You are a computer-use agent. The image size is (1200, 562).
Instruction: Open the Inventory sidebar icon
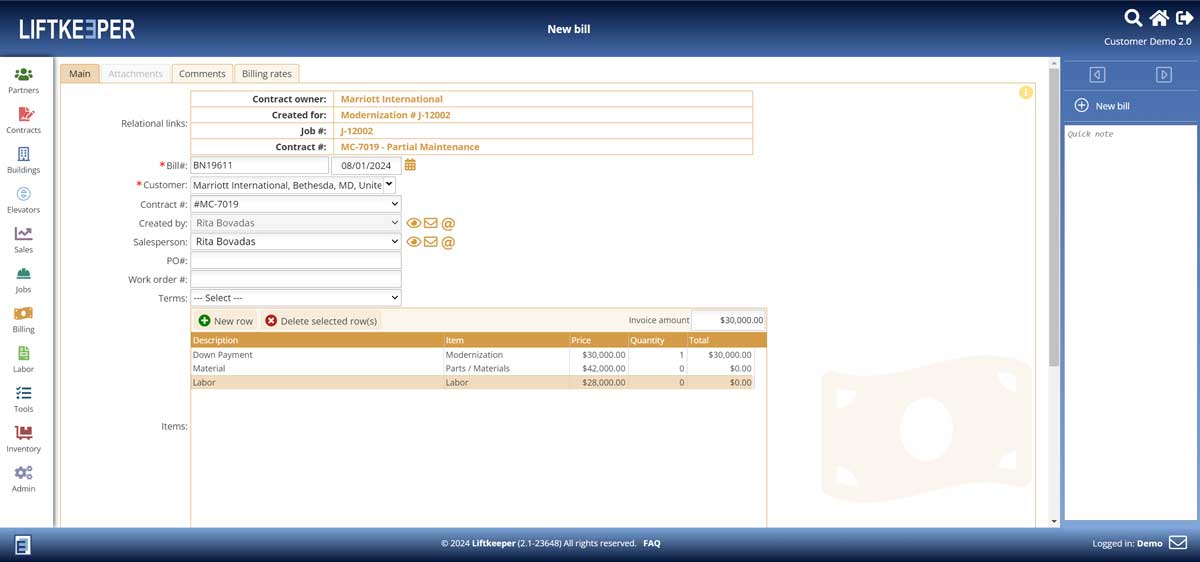[x=23, y=433]
